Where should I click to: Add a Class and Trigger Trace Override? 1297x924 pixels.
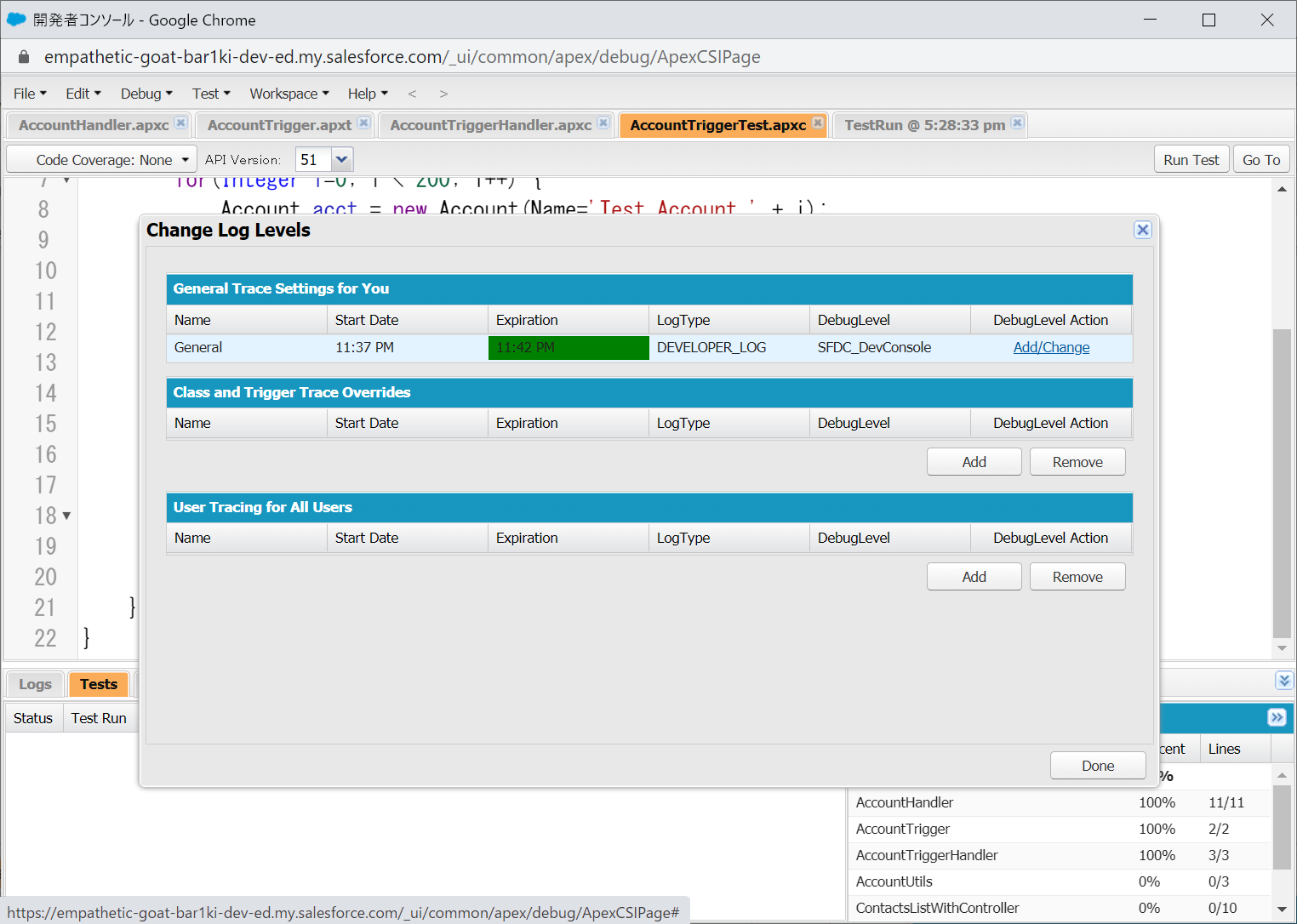click(974, 462)
